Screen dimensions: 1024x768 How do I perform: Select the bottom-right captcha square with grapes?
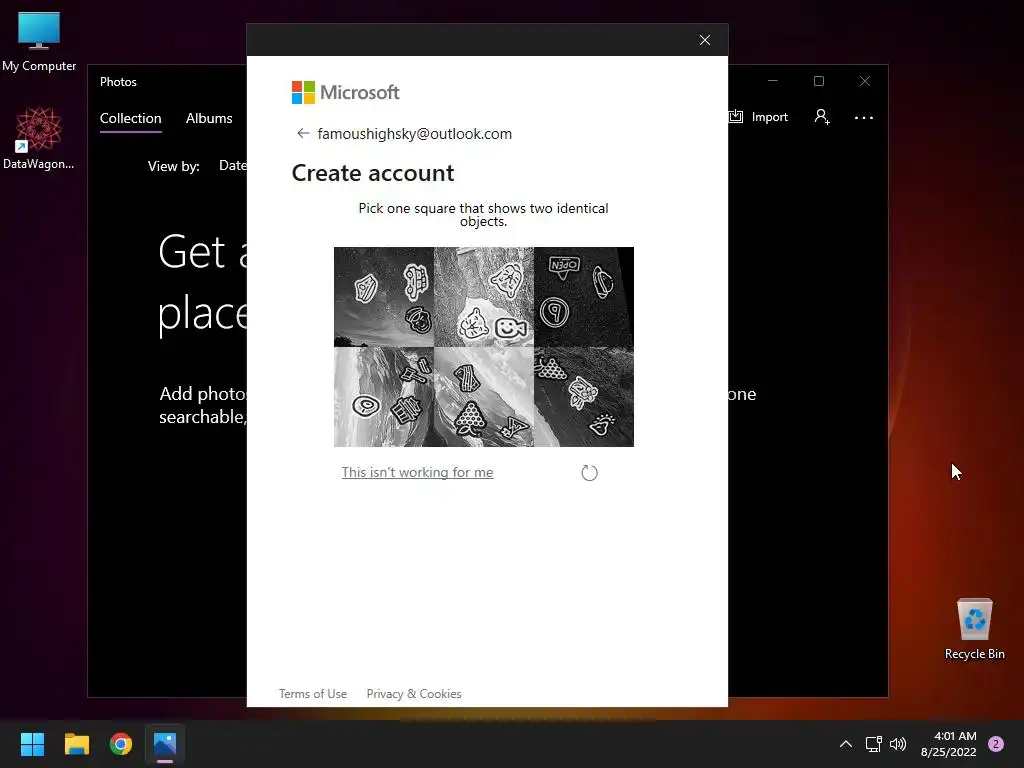point(584,397)
